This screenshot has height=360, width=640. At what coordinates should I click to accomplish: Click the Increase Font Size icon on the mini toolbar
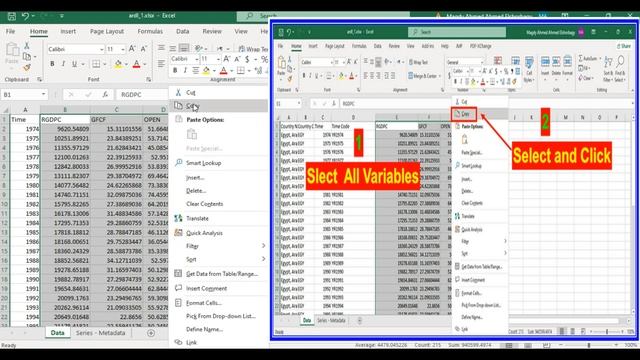coord(227,59)
